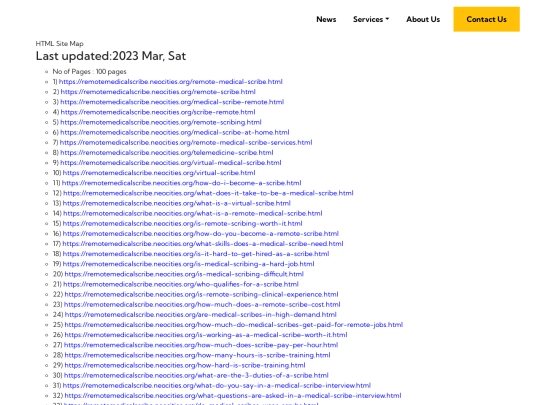Open link 27 how-much-does-scribe-pay-per-hour
The width and height of the screenshot is (540, 405).
click(x=201, y=345)
